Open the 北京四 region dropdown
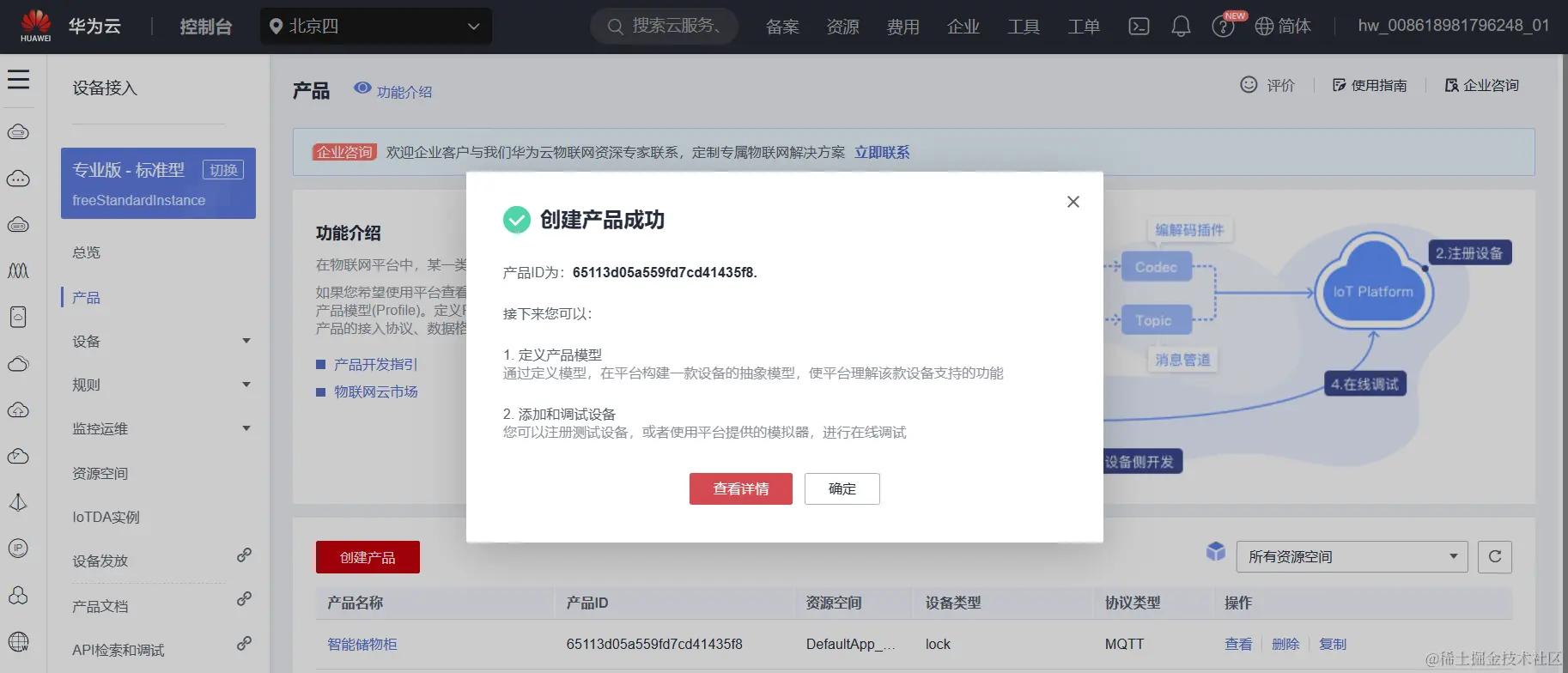1568x673 pixels. pos(376,27)
